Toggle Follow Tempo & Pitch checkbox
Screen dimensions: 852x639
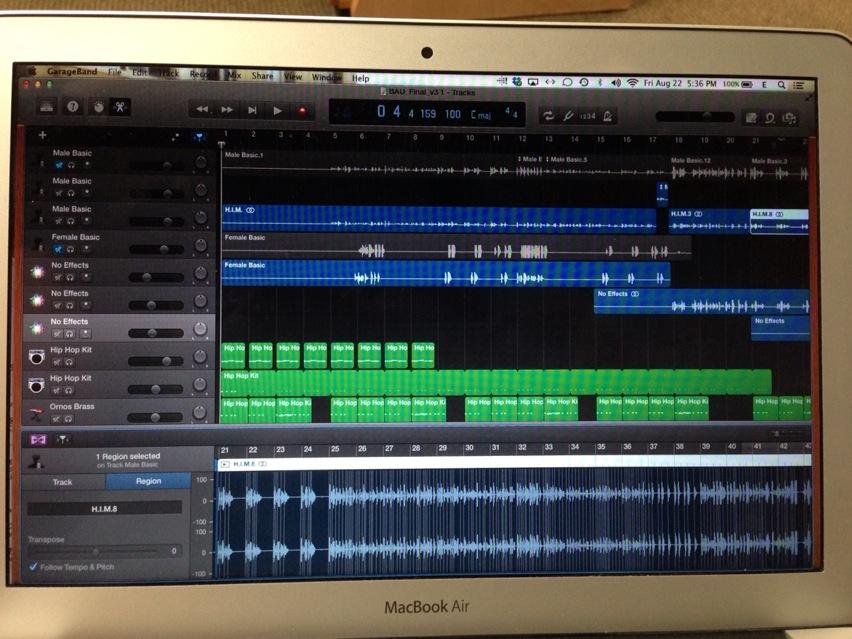[x=34, y=567]
